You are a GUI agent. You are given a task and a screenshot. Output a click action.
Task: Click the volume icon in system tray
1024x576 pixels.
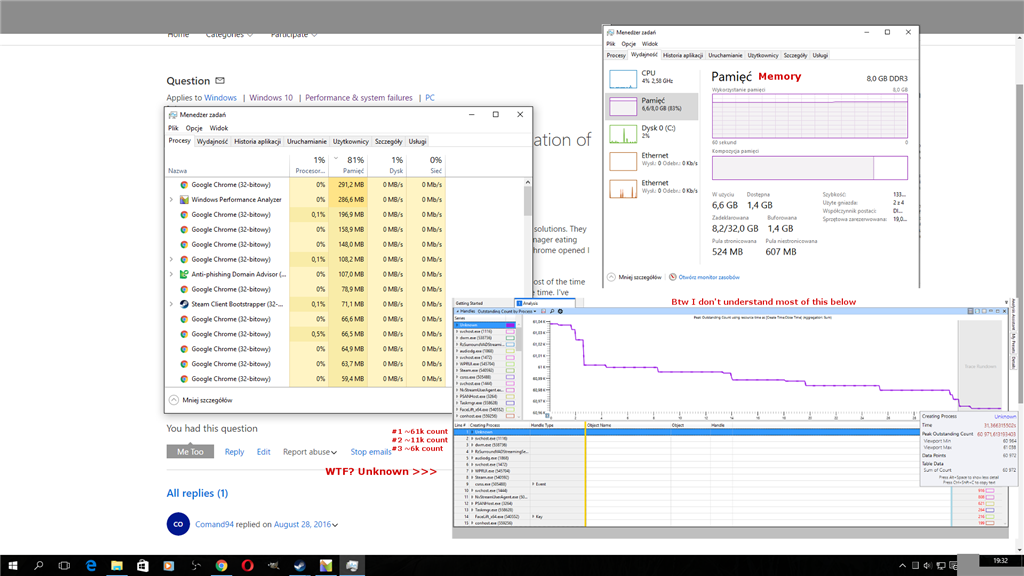pos(928,566)
